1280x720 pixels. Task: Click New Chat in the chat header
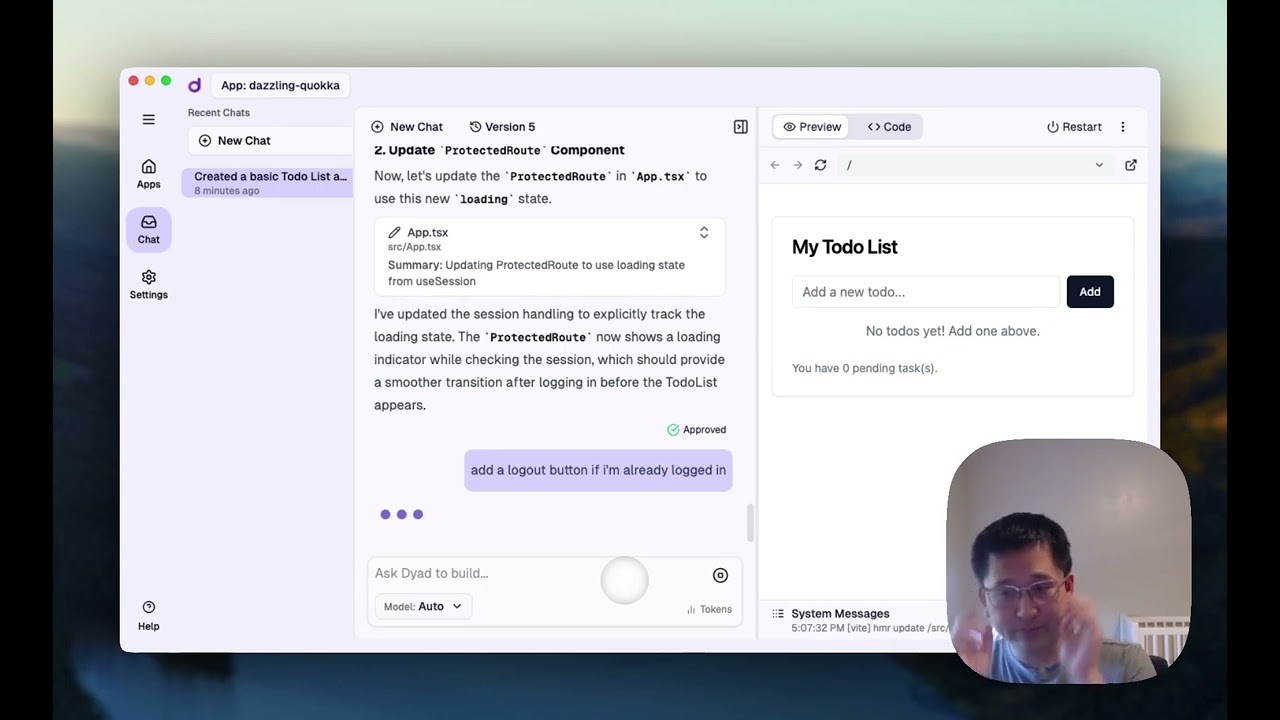[407, 127]
